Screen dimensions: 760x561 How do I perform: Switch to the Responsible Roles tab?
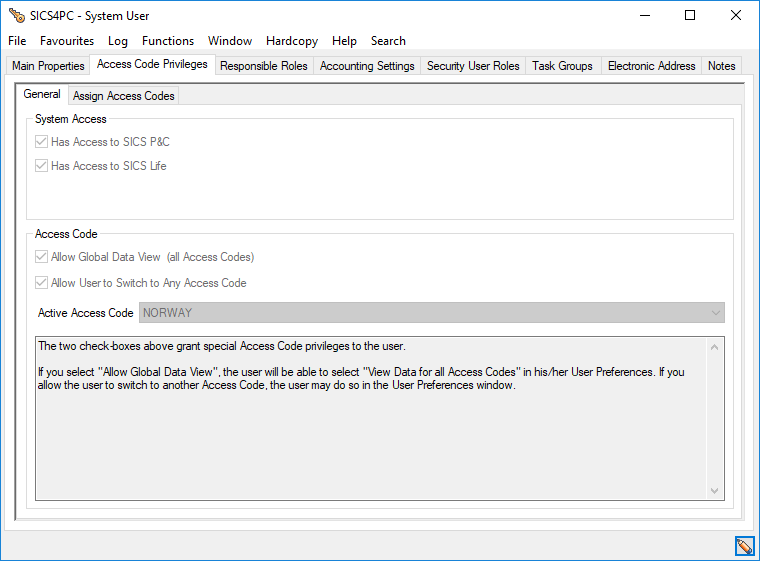(264, 66)
